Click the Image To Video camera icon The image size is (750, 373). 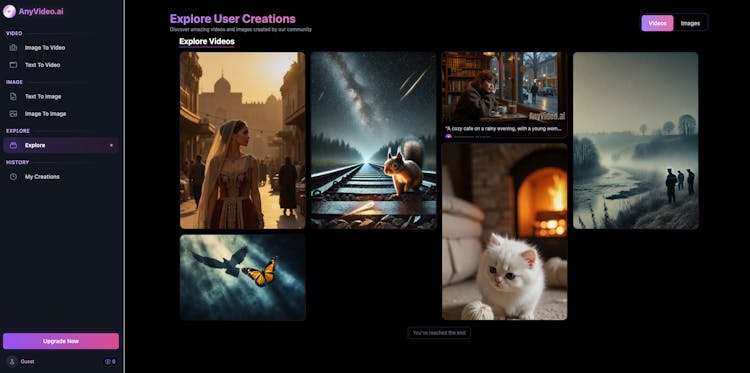pyautogui.click(x=13, y=48)
